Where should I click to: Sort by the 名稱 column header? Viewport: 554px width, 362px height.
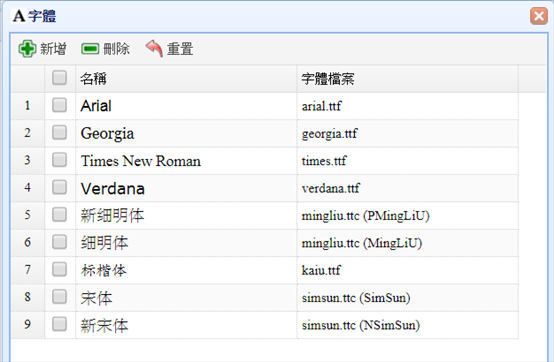(186, 78)
